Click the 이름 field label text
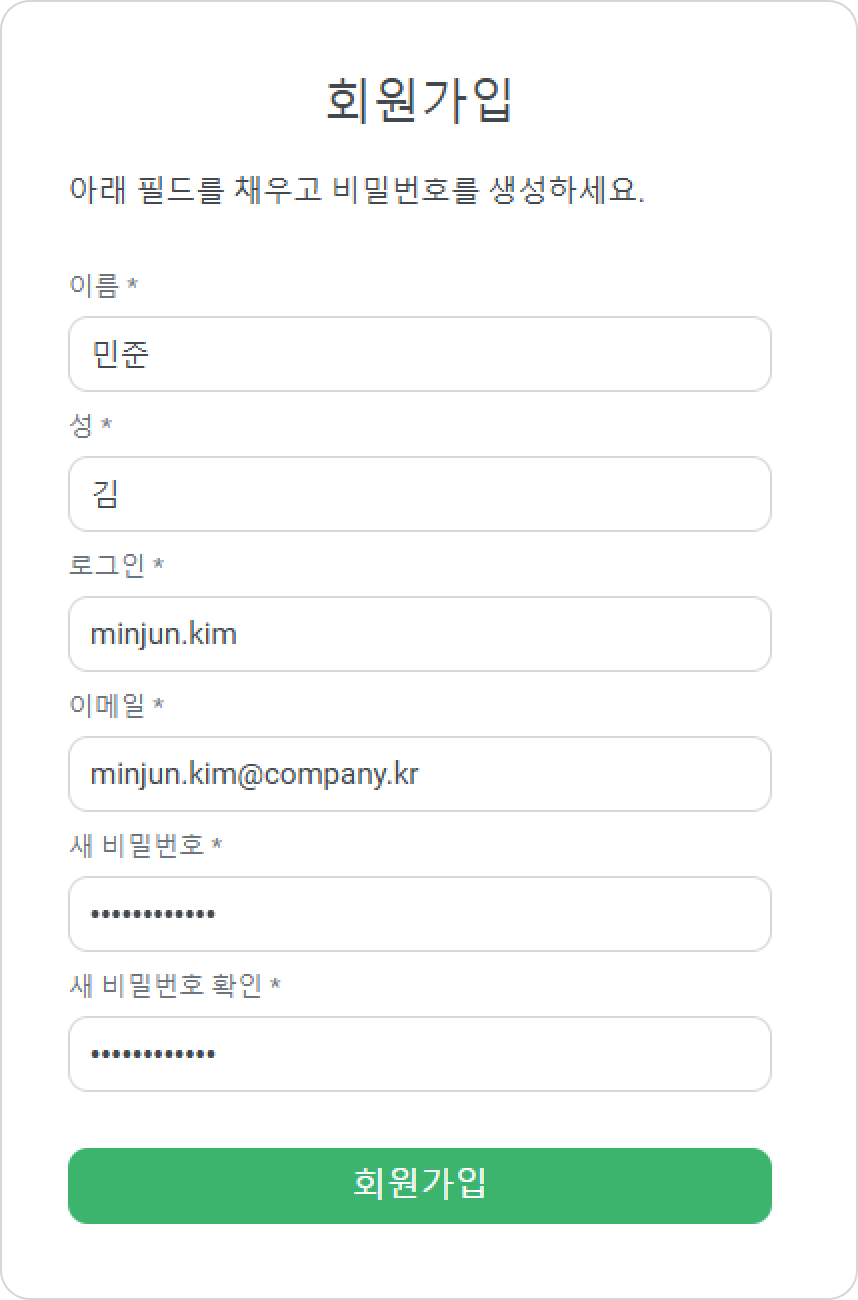The height and width of the screenshot is (1300, 858). pos(94,286)
